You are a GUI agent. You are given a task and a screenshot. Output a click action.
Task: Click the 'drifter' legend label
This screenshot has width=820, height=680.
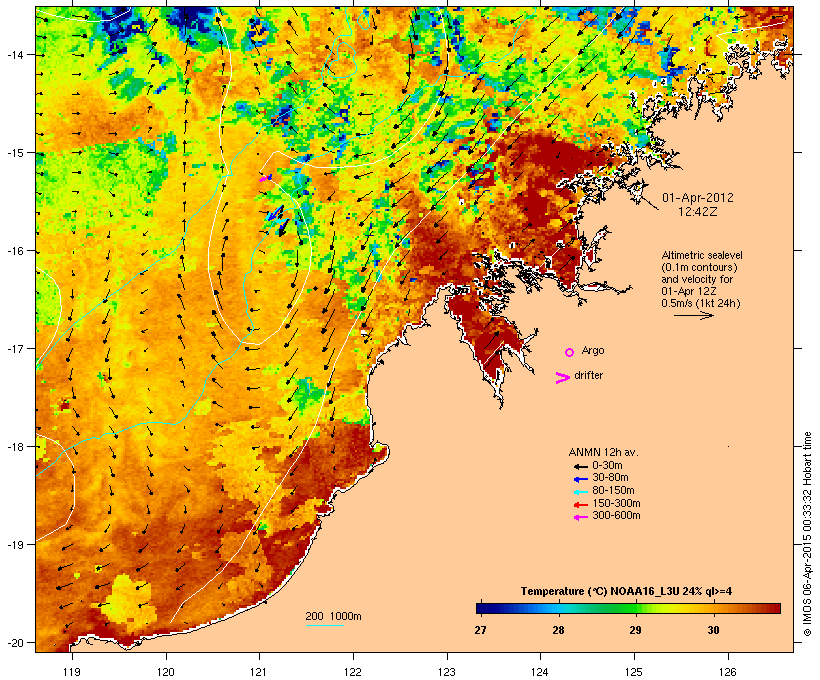coord(588,375)
